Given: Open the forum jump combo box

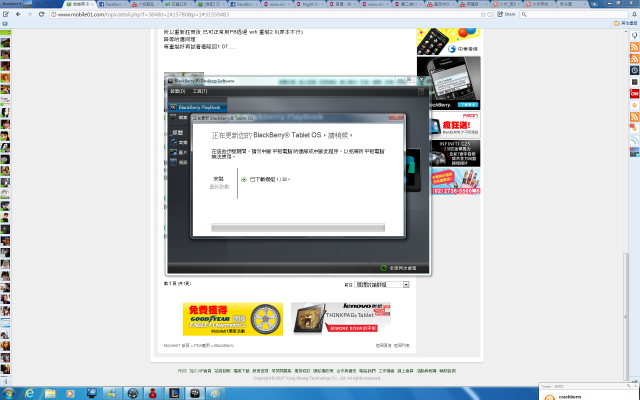Looking at the screenshot, I should coord(382,284).
